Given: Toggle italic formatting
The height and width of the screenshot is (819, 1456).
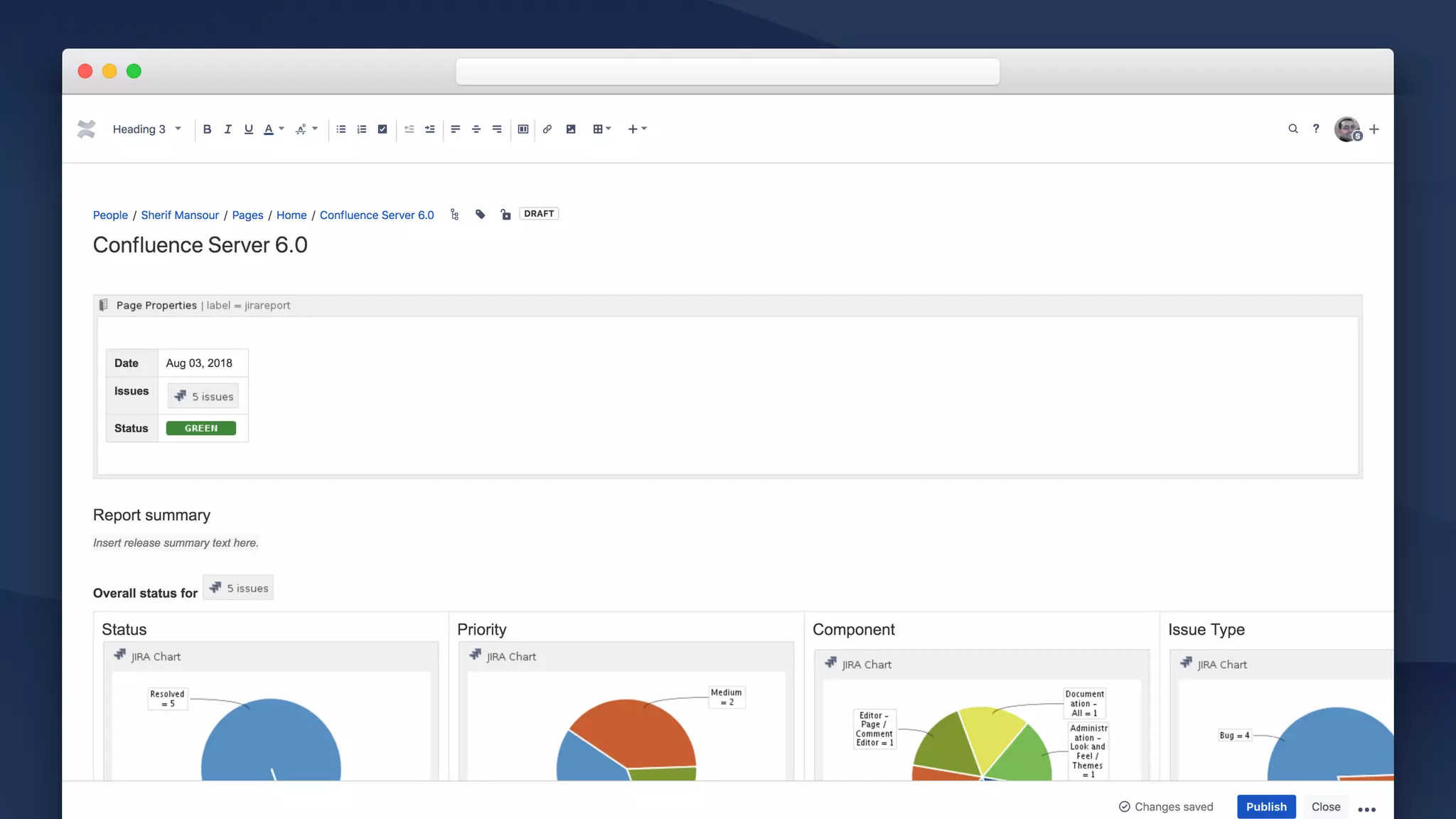Looking at the screenshot, I should click(227, 129).
